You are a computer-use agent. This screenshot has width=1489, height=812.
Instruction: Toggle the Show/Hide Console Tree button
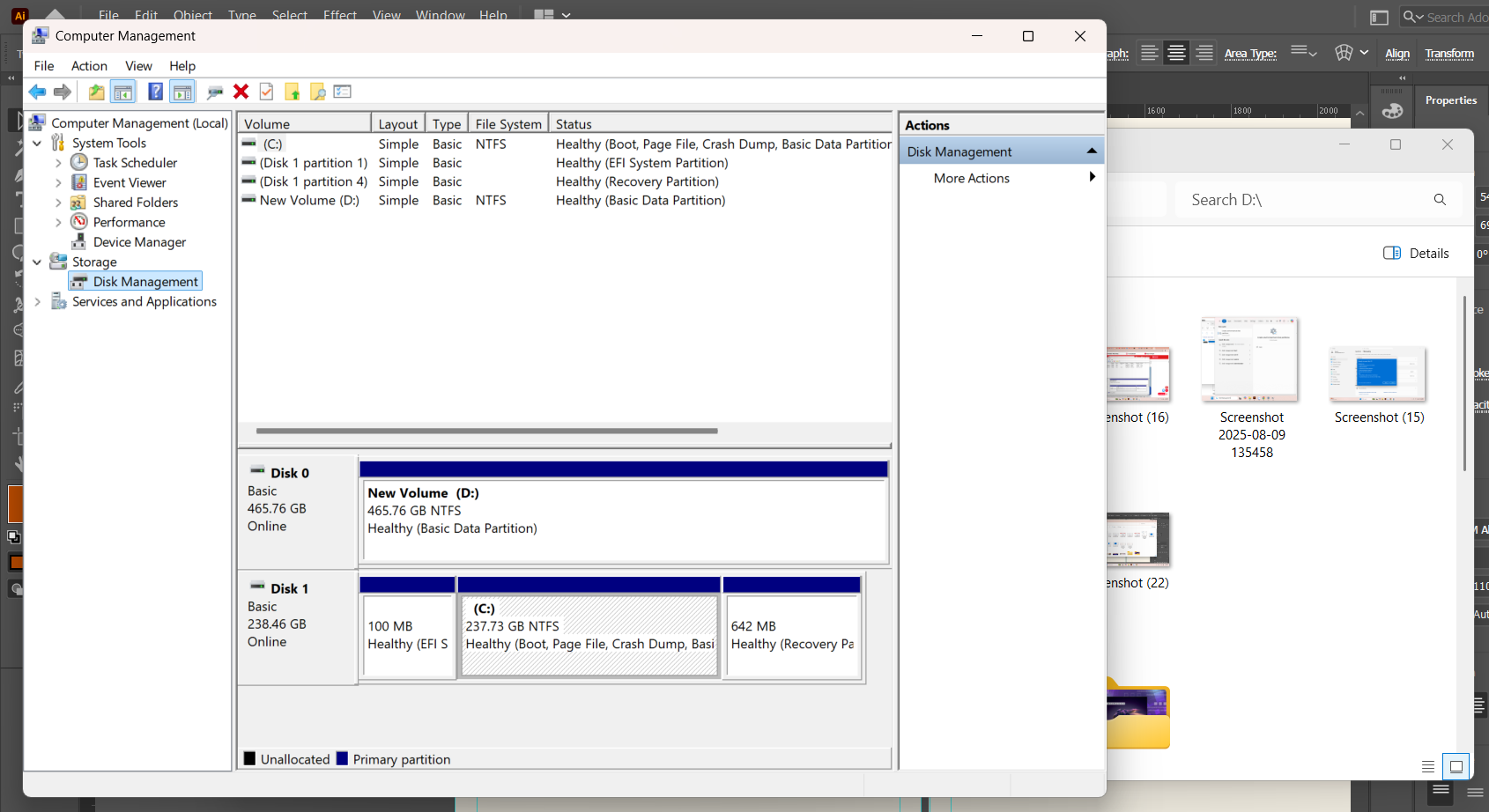click(x=123, y=92)
